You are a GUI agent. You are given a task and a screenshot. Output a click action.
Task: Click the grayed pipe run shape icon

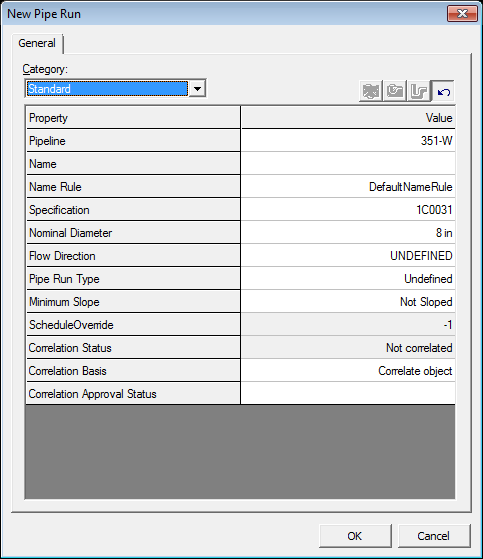[418, 91]
